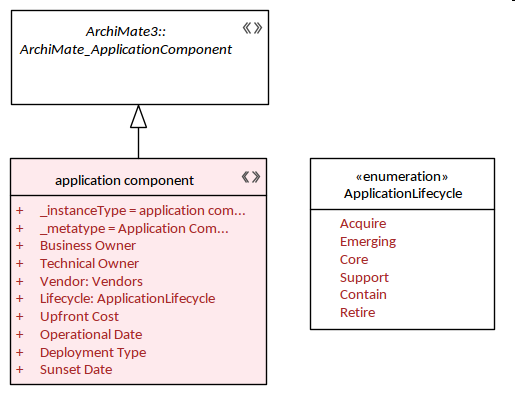Click the plus beside Sunset Date

20,369
